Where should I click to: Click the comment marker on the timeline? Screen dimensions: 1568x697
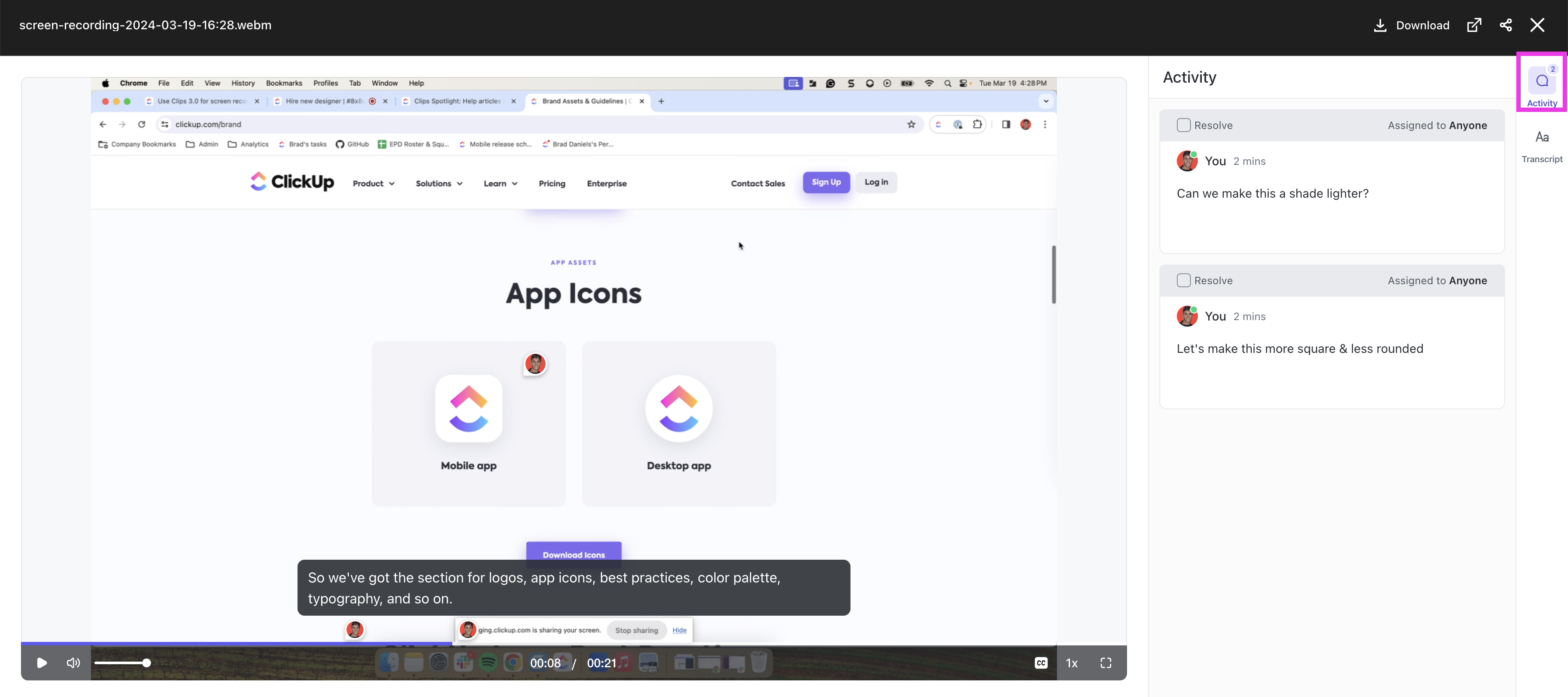355,630
